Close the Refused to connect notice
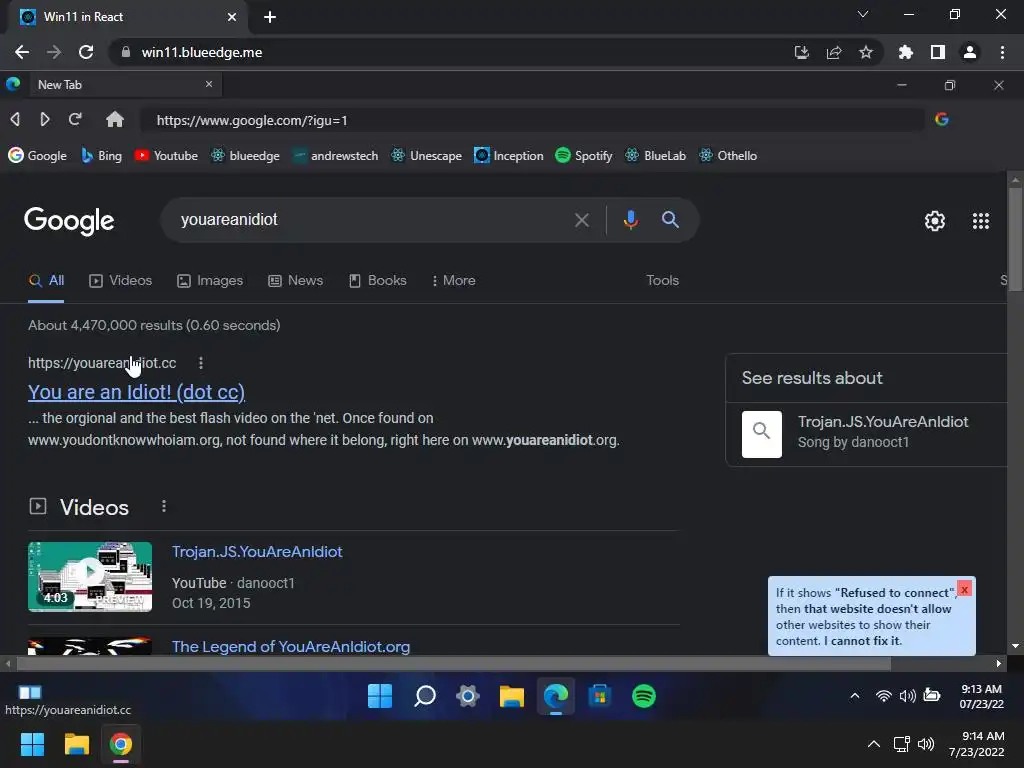The image size is (1024, 768). (964, 589)
